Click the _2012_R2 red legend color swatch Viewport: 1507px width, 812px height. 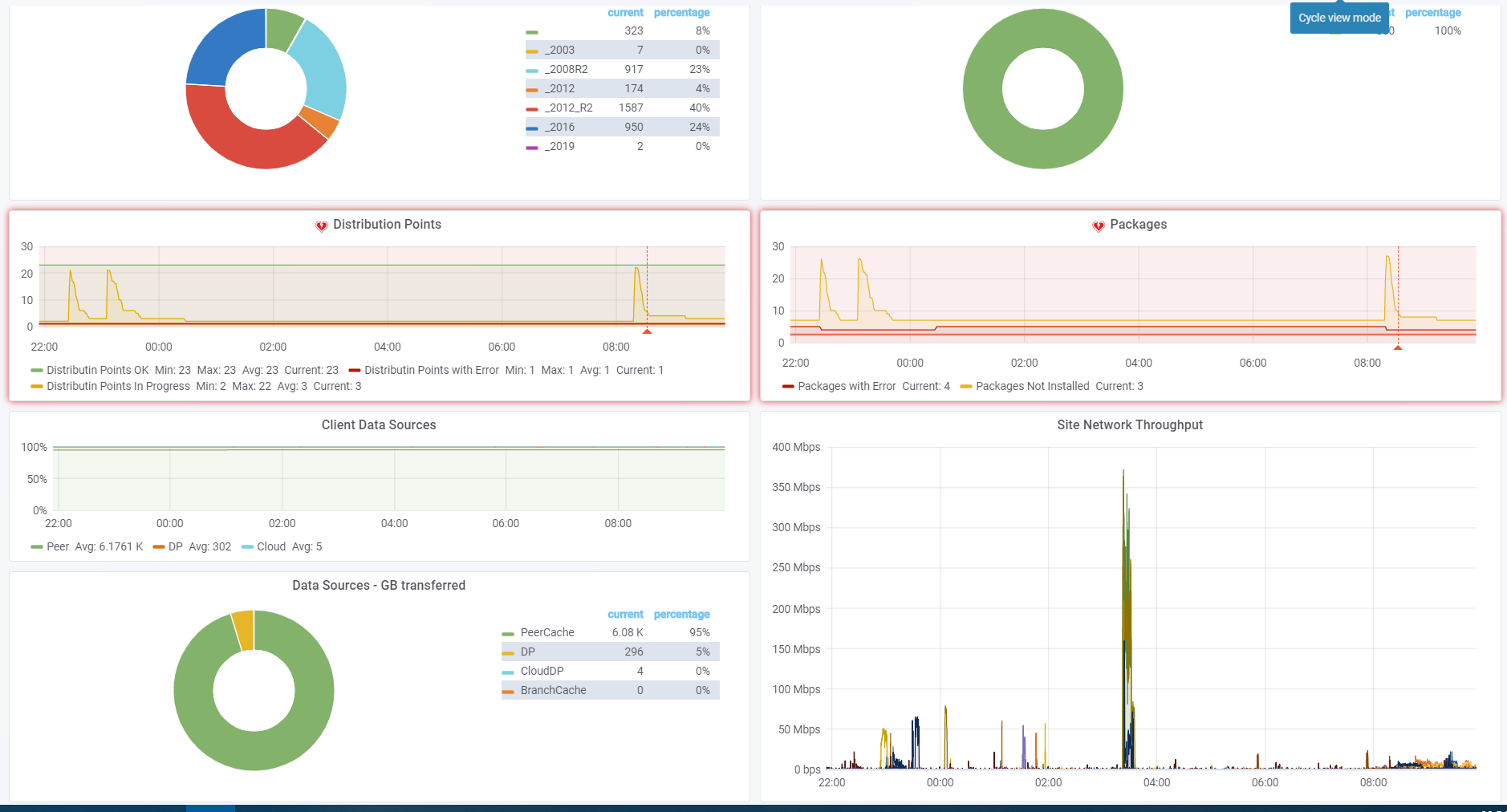click(x=532, y=108)
